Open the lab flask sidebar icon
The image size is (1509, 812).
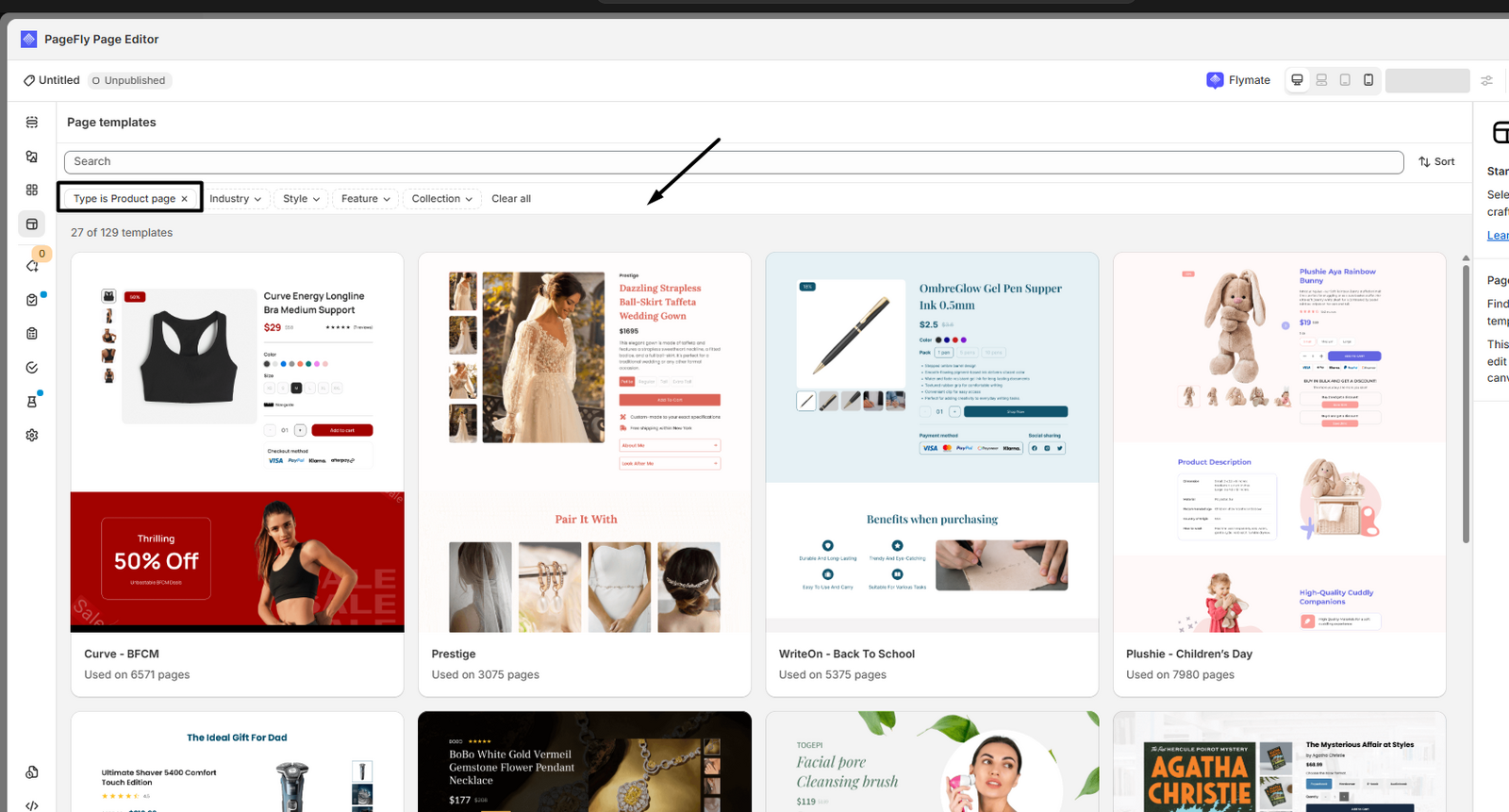pos(32,402)
